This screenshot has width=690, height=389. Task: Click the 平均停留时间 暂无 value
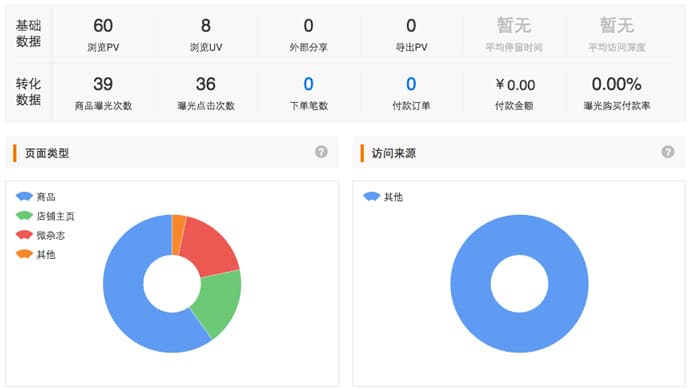point(514,25)
